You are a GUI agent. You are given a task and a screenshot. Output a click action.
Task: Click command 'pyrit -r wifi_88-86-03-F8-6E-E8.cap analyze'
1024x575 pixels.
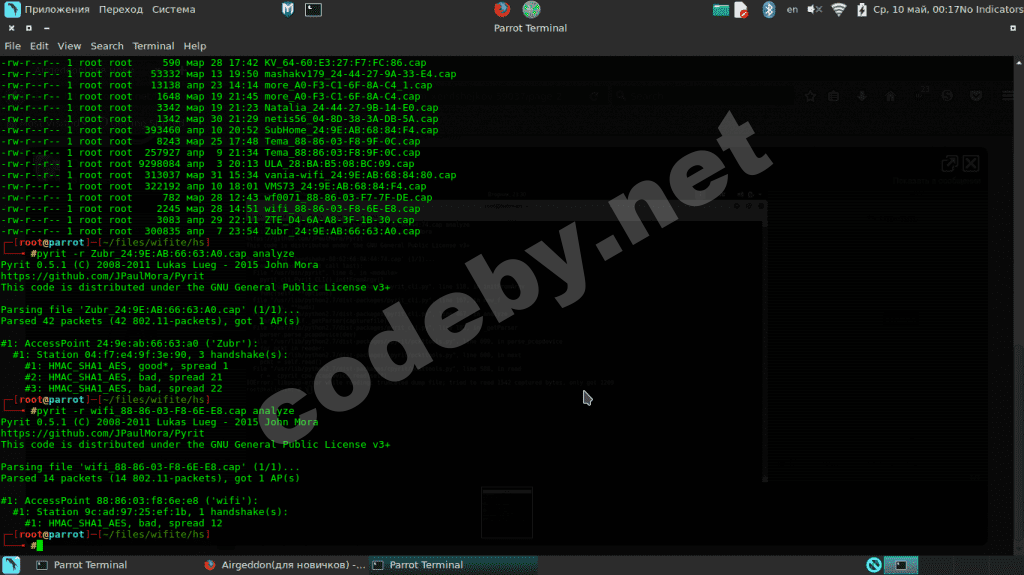[165, 411]
